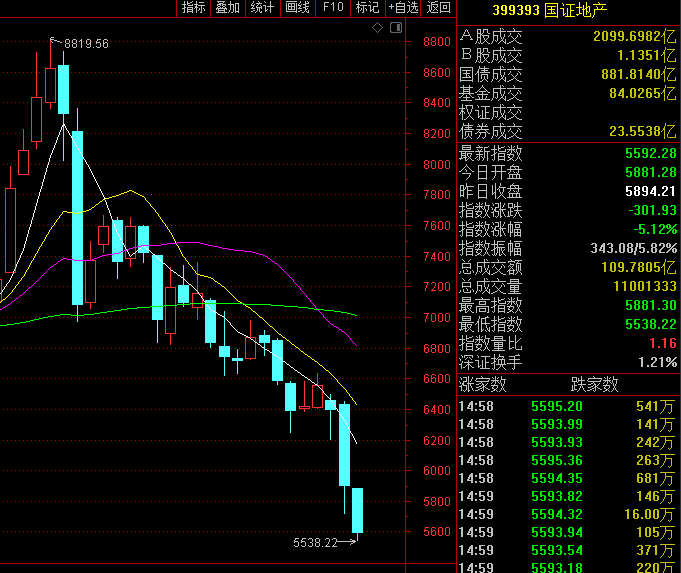Click the 昨日收盘 value 5894.21
The image size is (681, 573).
click(651, 192)
